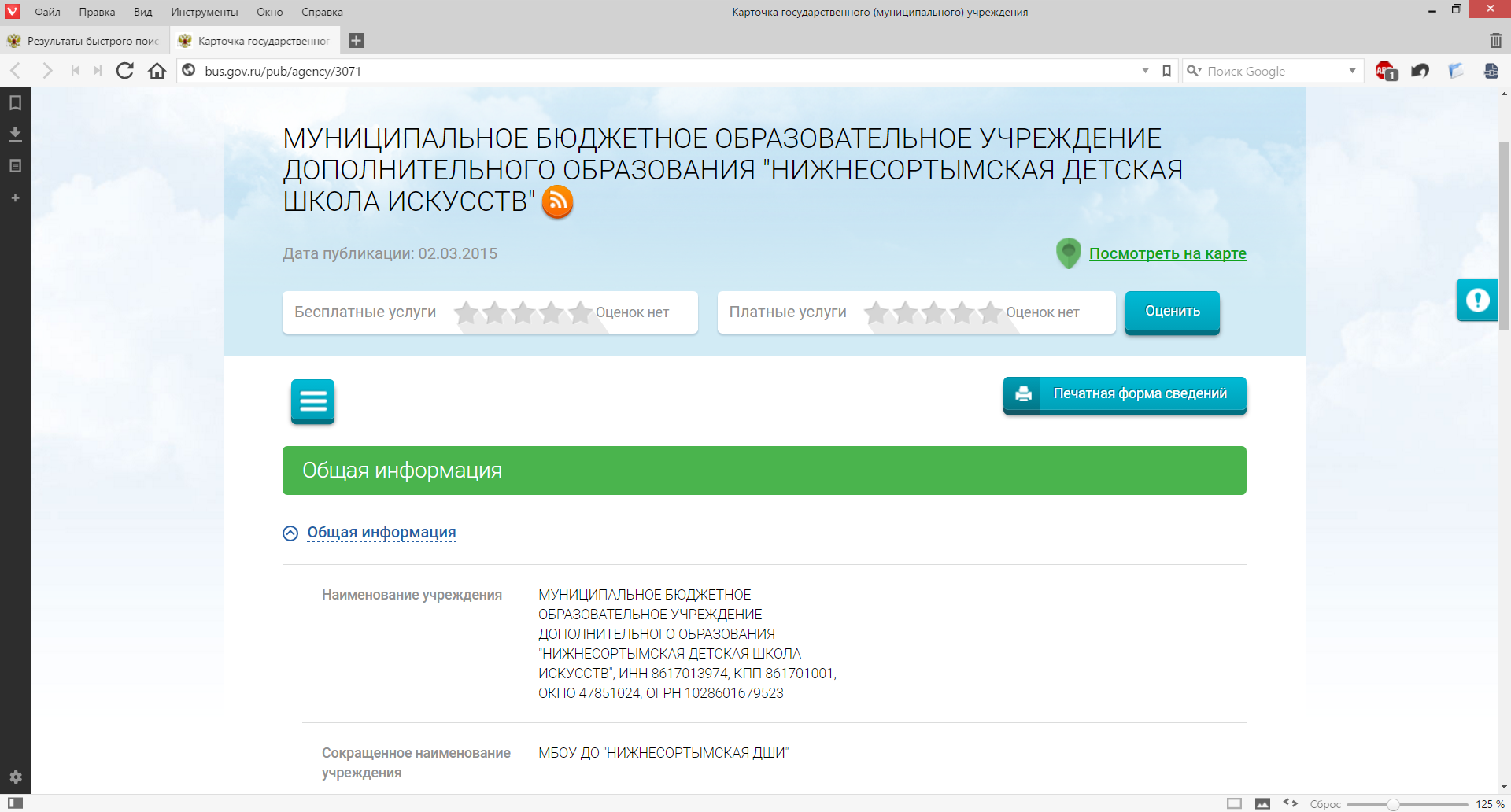Click the ОГРН 1028601679523 text

click(715, 693)
